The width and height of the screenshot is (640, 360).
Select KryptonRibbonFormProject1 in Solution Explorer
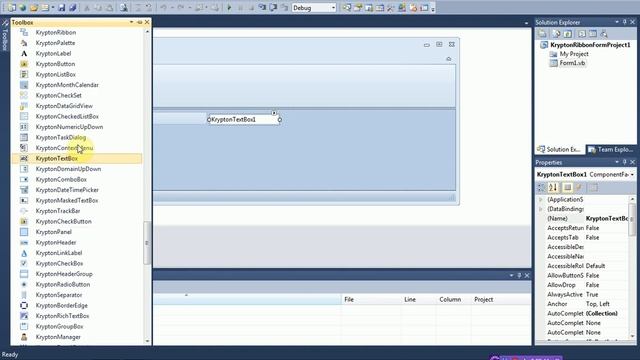[x=590, y=45]
